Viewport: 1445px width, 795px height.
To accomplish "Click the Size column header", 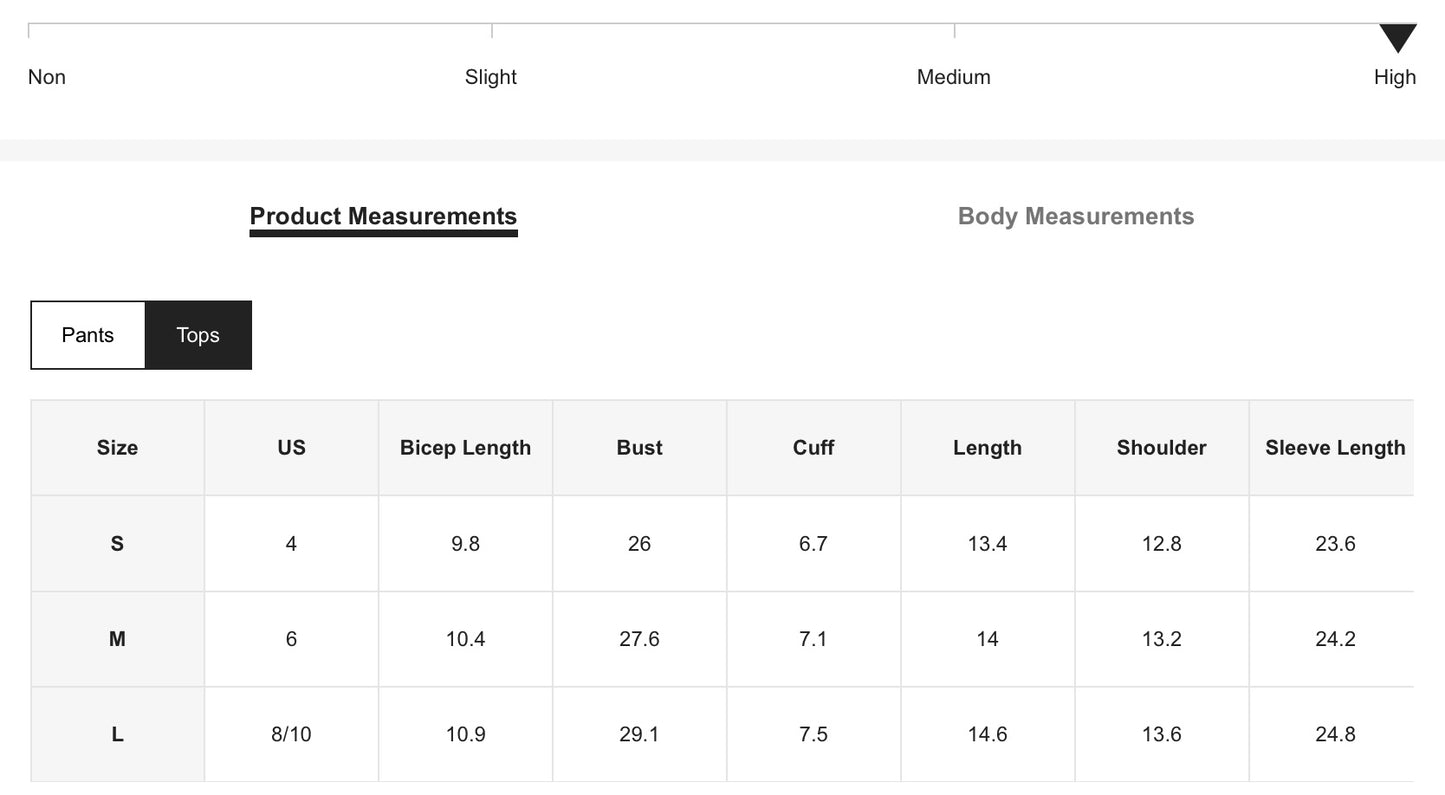I will pyautogui.click(x=117, y=448).
